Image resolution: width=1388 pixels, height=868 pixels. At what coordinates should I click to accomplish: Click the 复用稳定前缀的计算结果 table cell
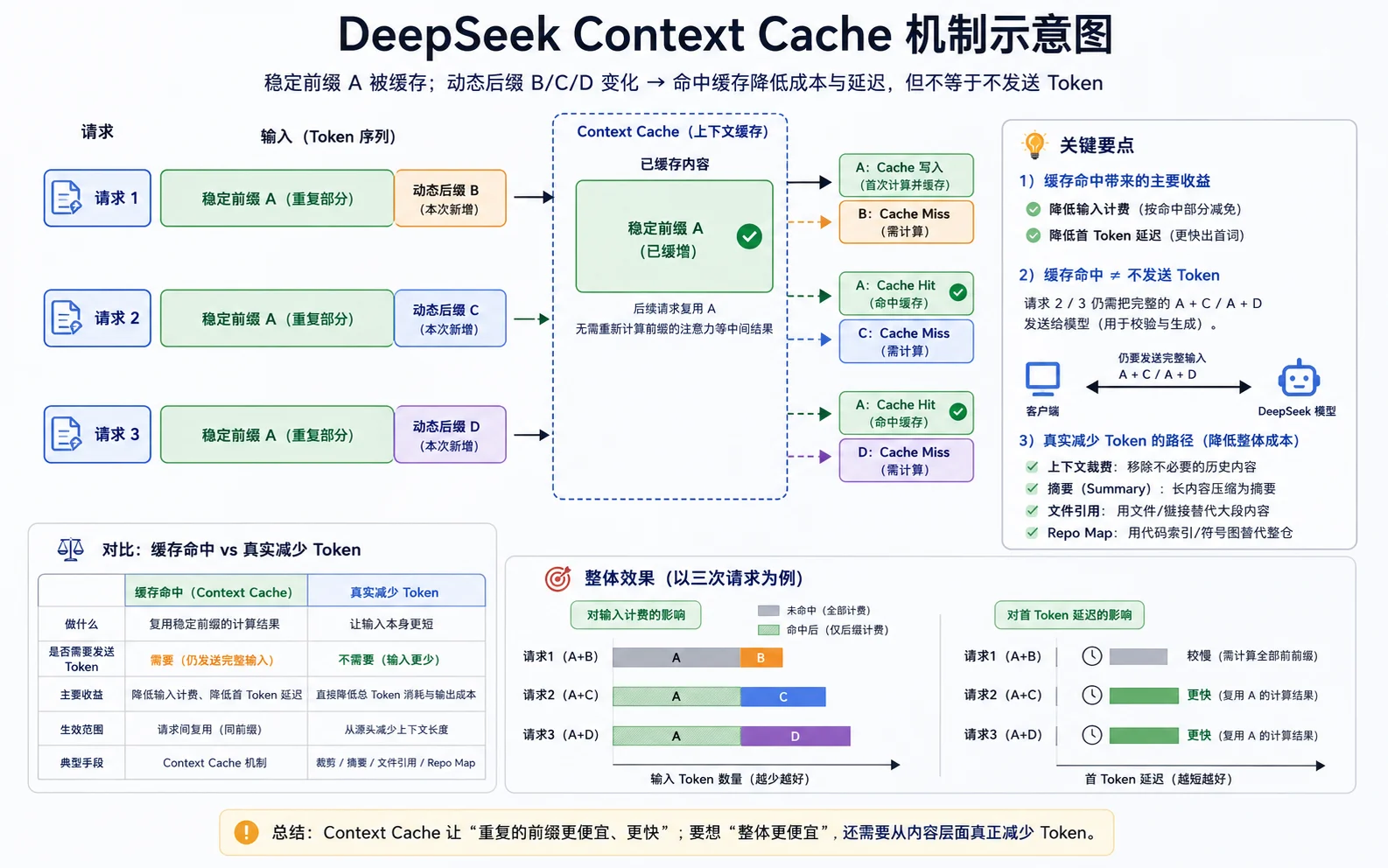[214, 624]
